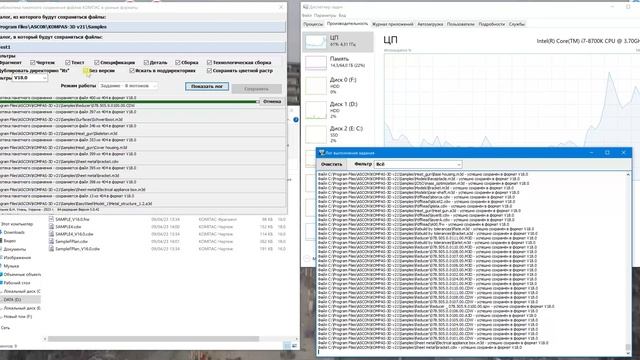Select DATA (D:) in Explorer sidebar

pyautogui.click(x=12, y=300)
